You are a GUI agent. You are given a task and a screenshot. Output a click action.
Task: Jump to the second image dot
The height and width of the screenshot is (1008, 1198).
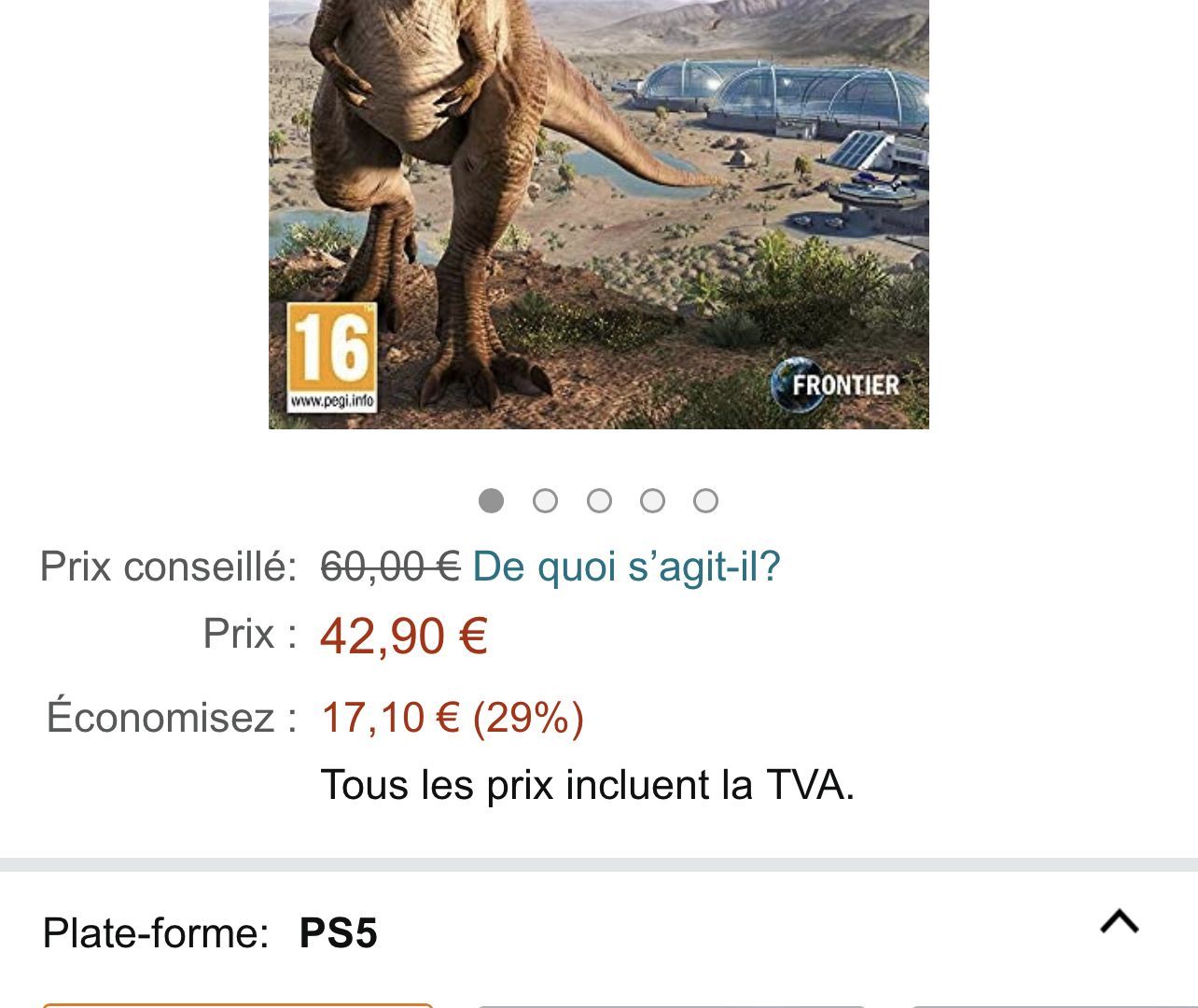click(x=545, y=501)
